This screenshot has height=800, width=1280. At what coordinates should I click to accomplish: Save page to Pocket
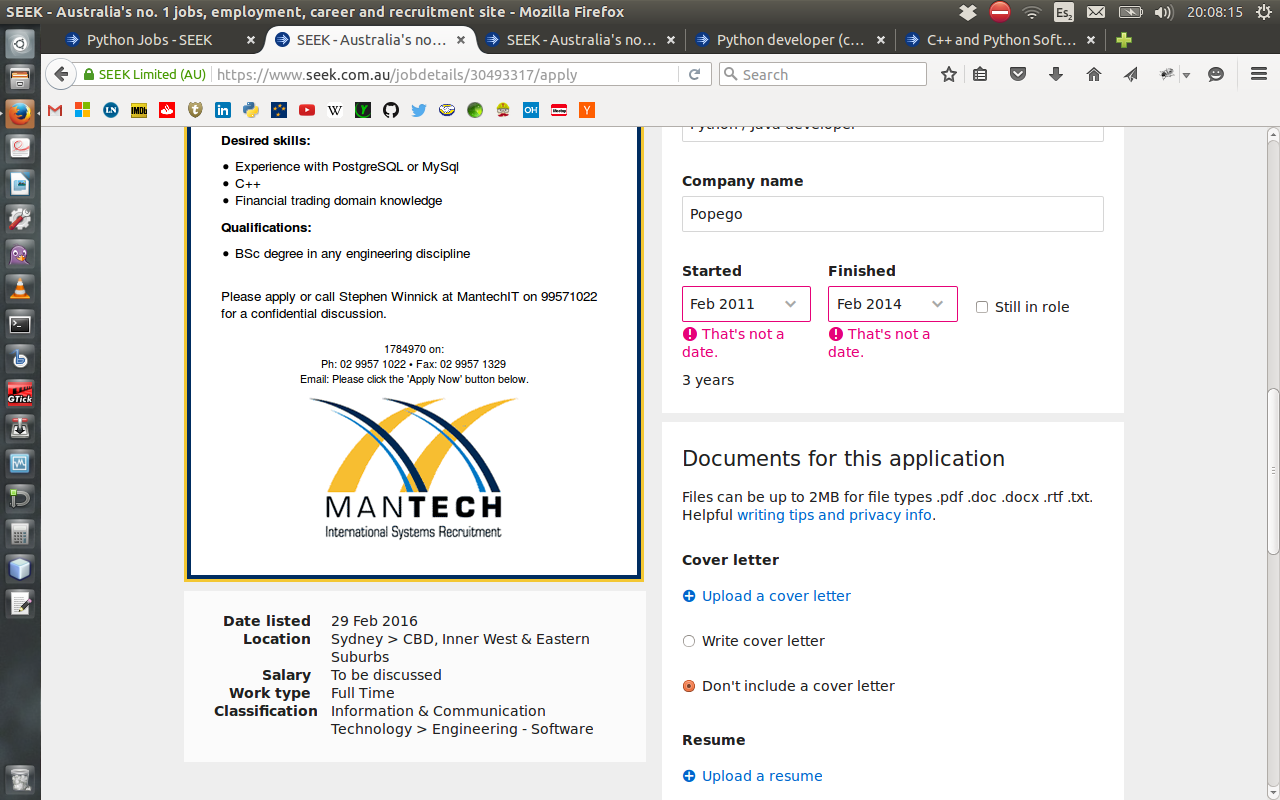click(1018, 75)
